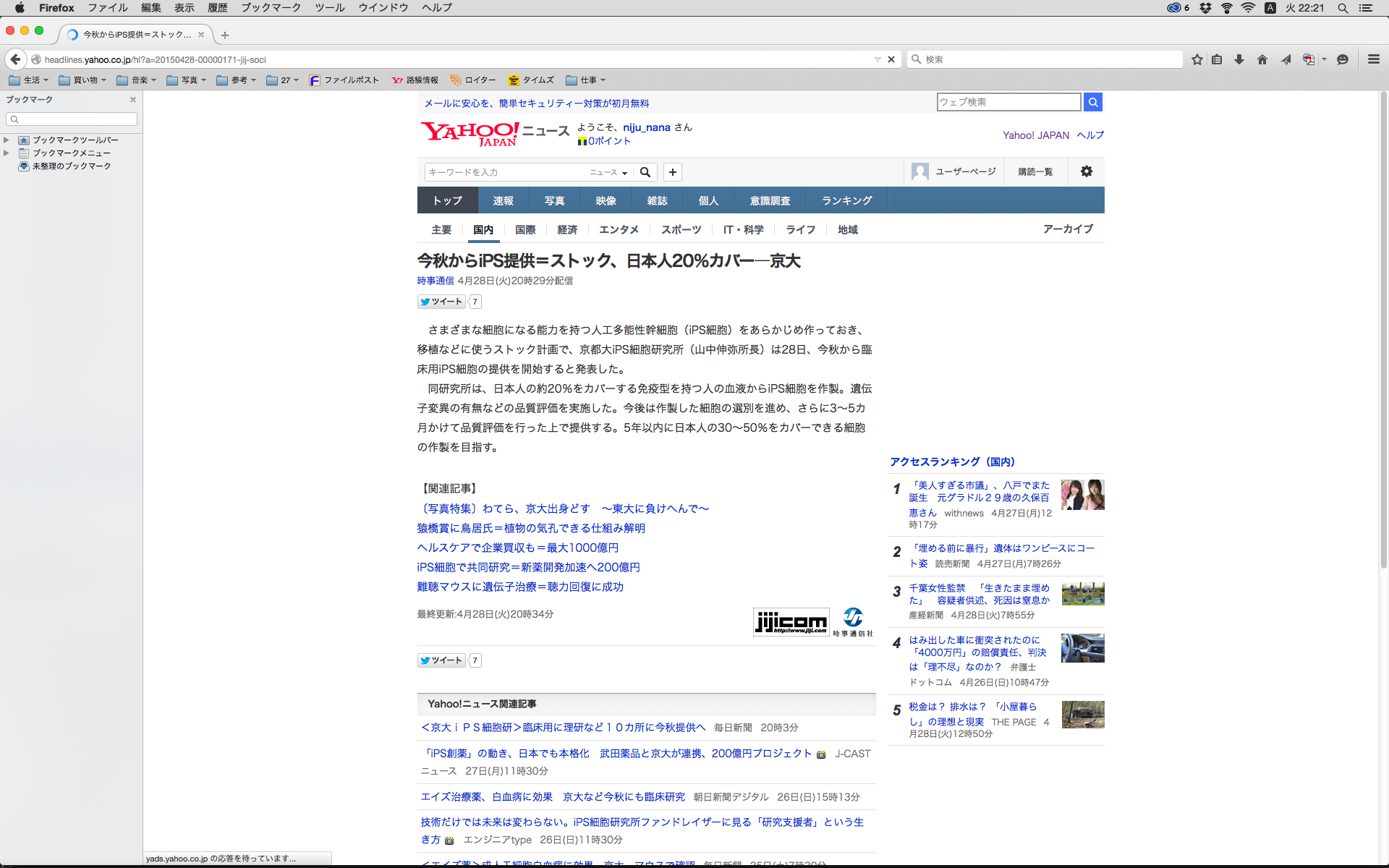Click Firefox bookmark star icon
Screen dimensions: 1389x868
click(x=1197, y=59)
